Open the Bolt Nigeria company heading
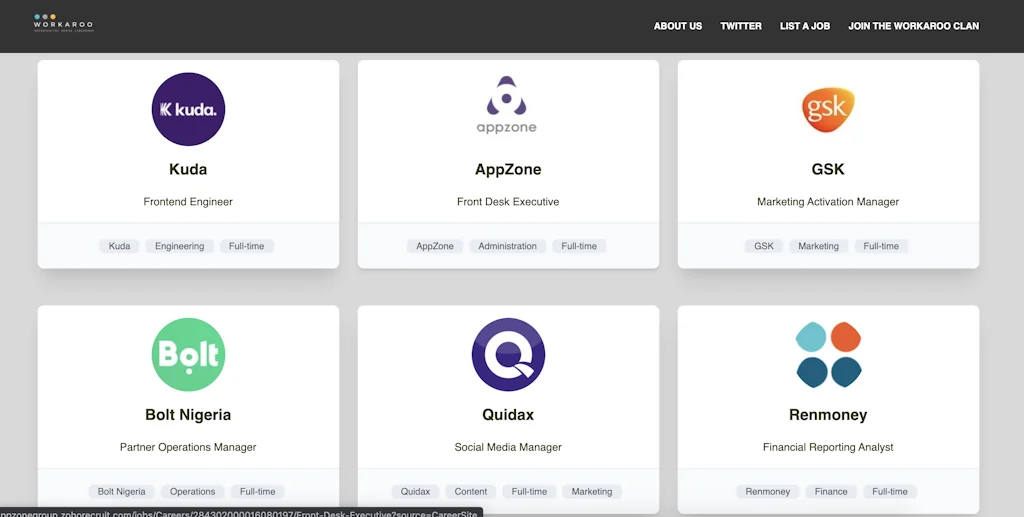 tap(188, 415)
